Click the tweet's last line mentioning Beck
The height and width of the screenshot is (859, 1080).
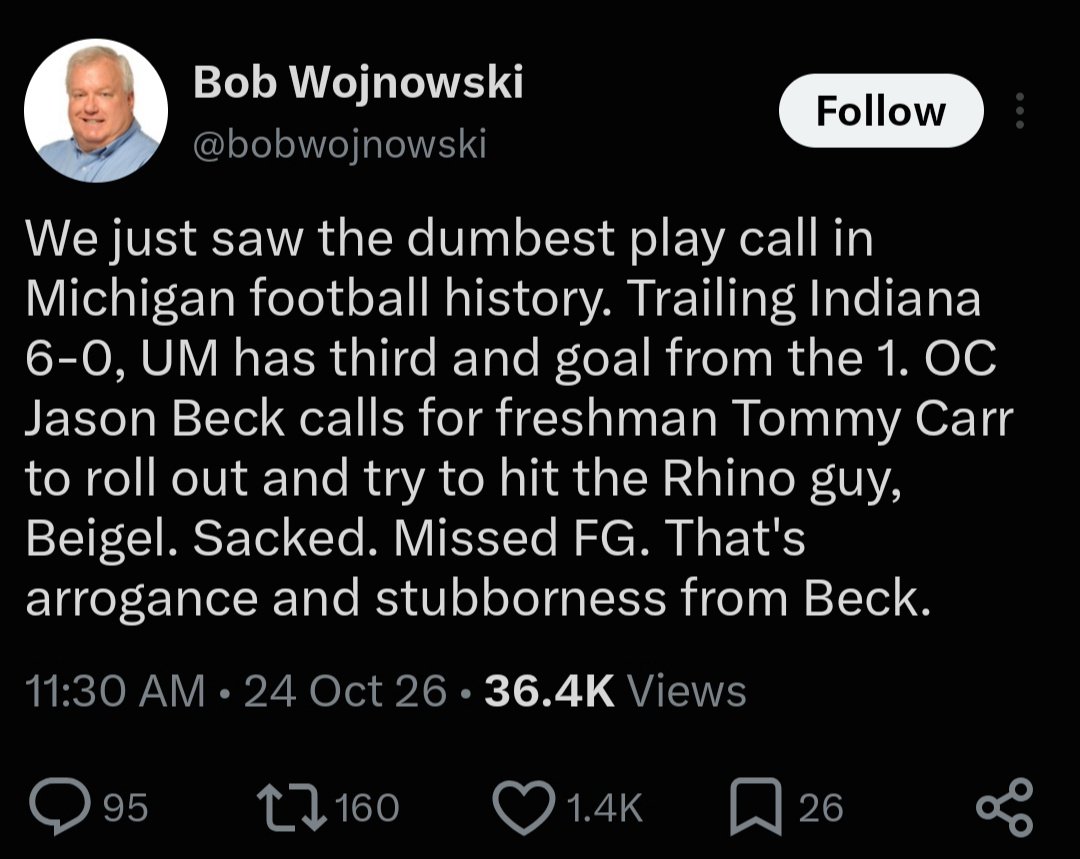click(478, 599)
